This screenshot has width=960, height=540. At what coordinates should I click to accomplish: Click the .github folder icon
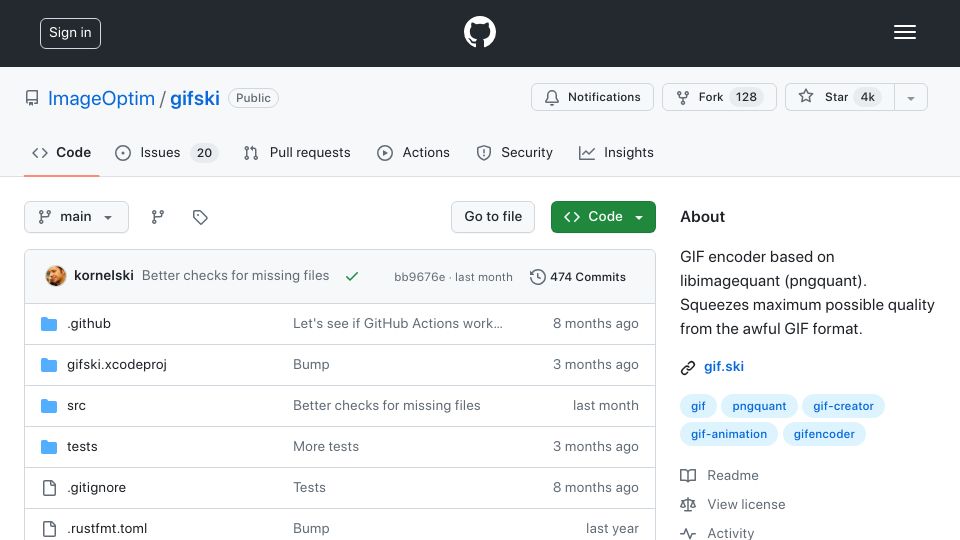49,324
